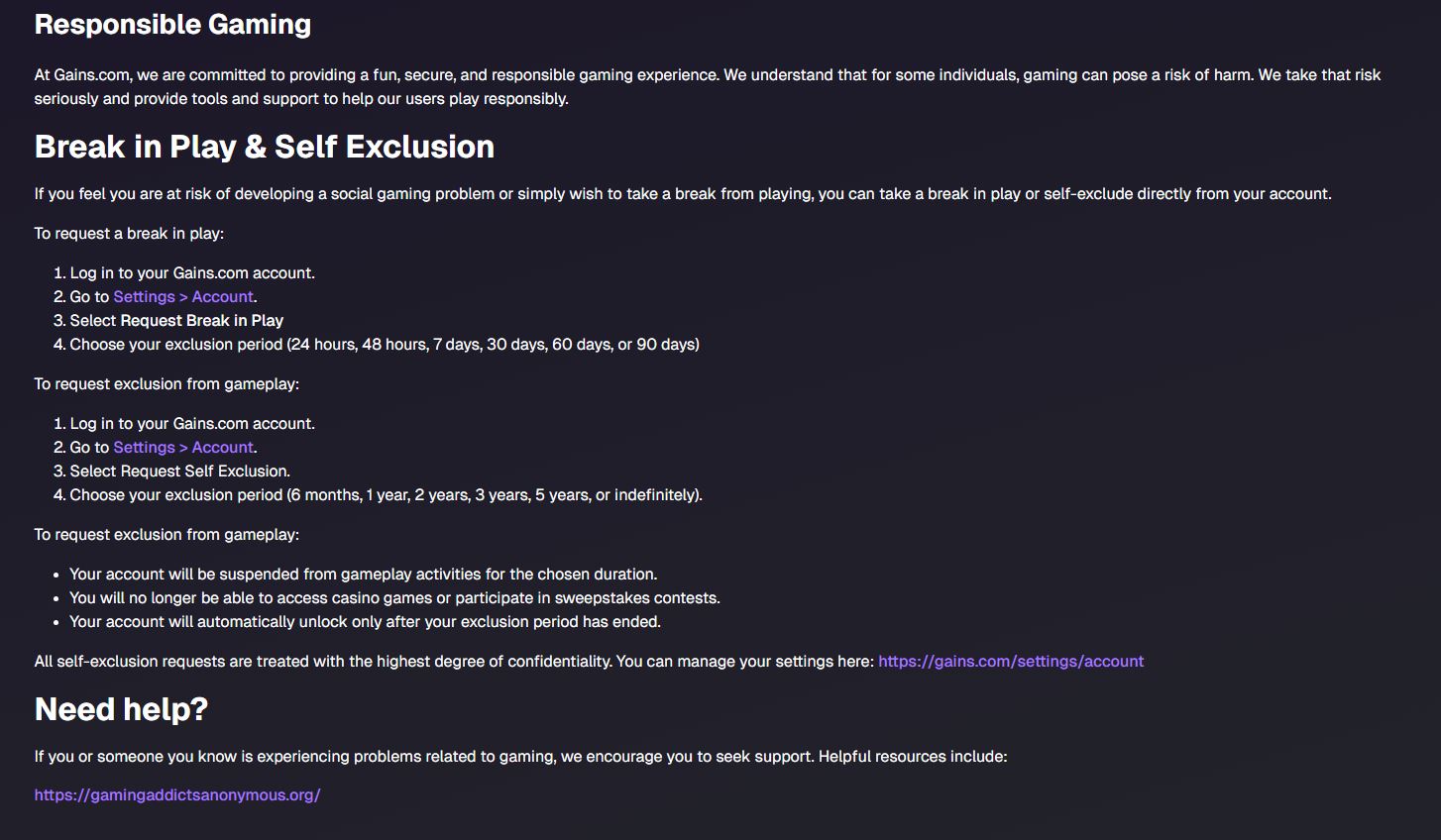1441x840 pixels.
Task: Click the 'Helpful resources include' sentence
Action: pyautogui.click(x=520, y=757)
